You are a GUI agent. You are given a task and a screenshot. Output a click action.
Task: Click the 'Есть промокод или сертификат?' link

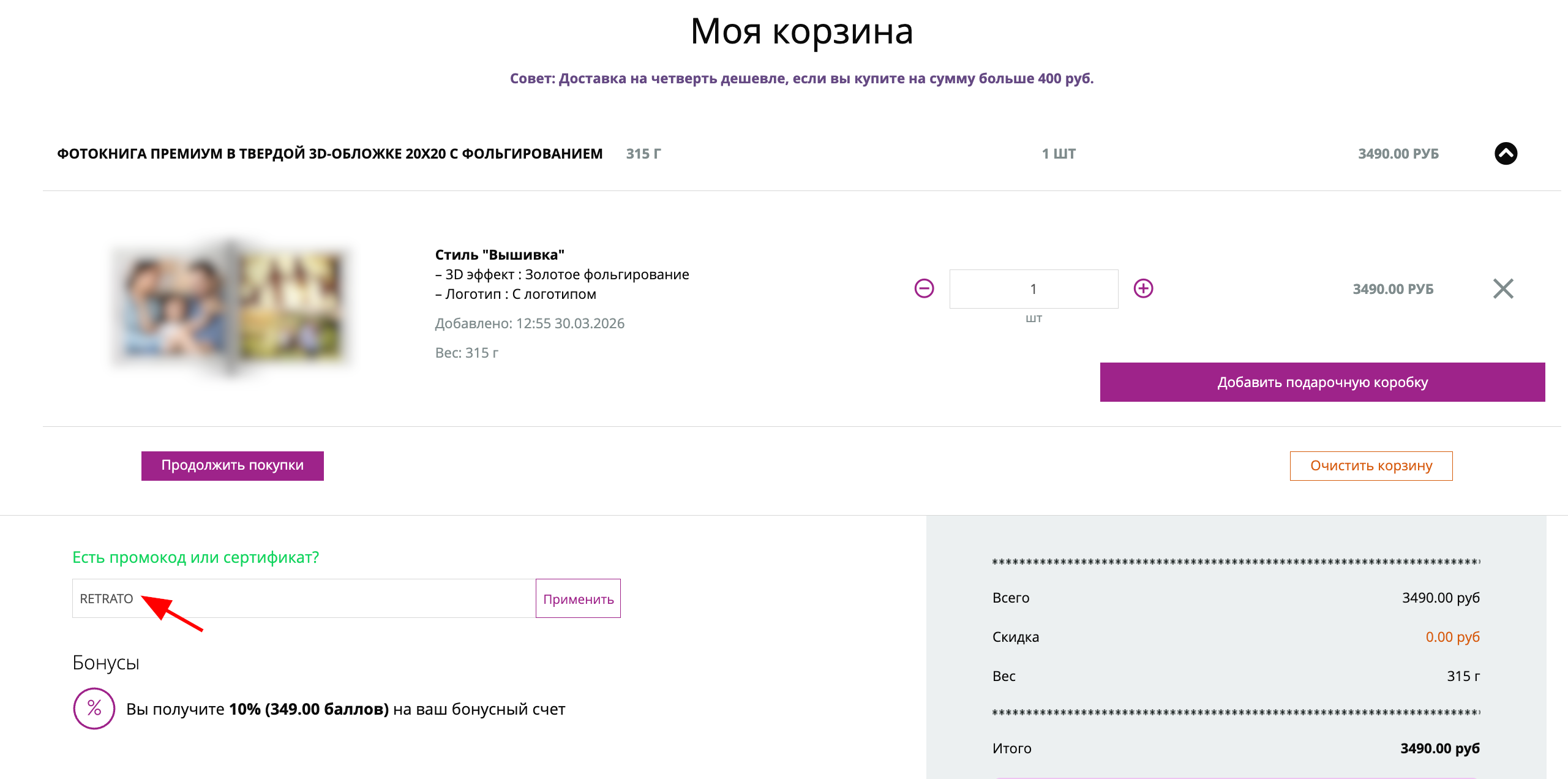[x=196, y=558]
